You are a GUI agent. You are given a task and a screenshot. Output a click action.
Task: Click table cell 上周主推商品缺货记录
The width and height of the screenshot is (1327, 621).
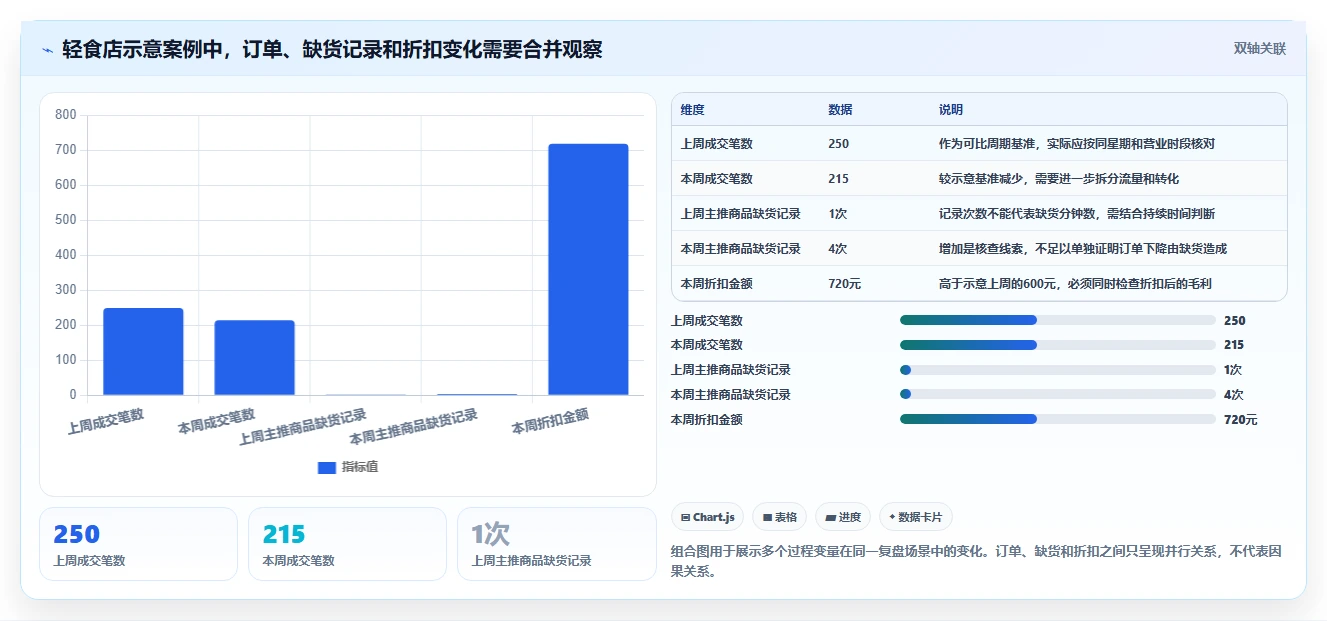pyautogui.click(x=740, y=214)
